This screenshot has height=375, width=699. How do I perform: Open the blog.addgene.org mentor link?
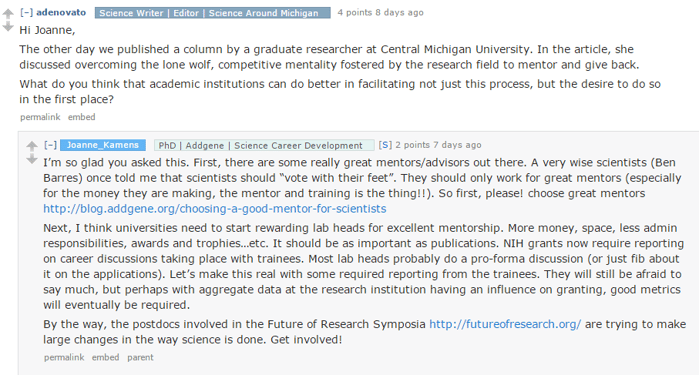[215, 209]
